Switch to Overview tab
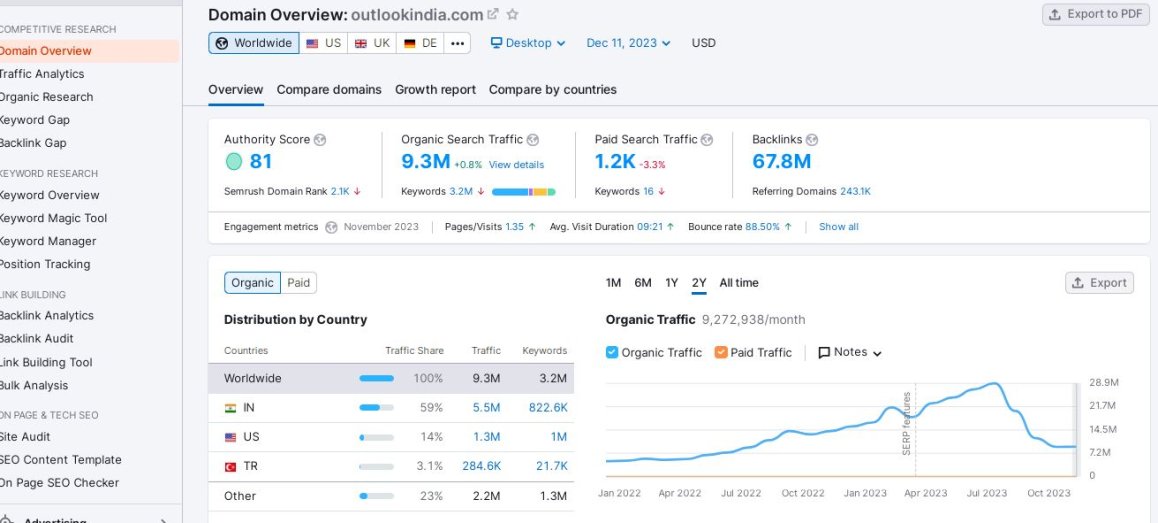The width and height of the screenshot is (1158, 523). [236, 89]
